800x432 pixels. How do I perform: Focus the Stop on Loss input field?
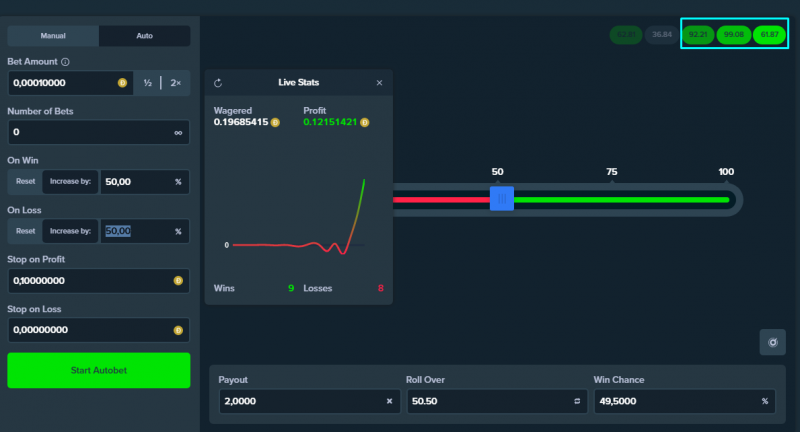(98, 330)
